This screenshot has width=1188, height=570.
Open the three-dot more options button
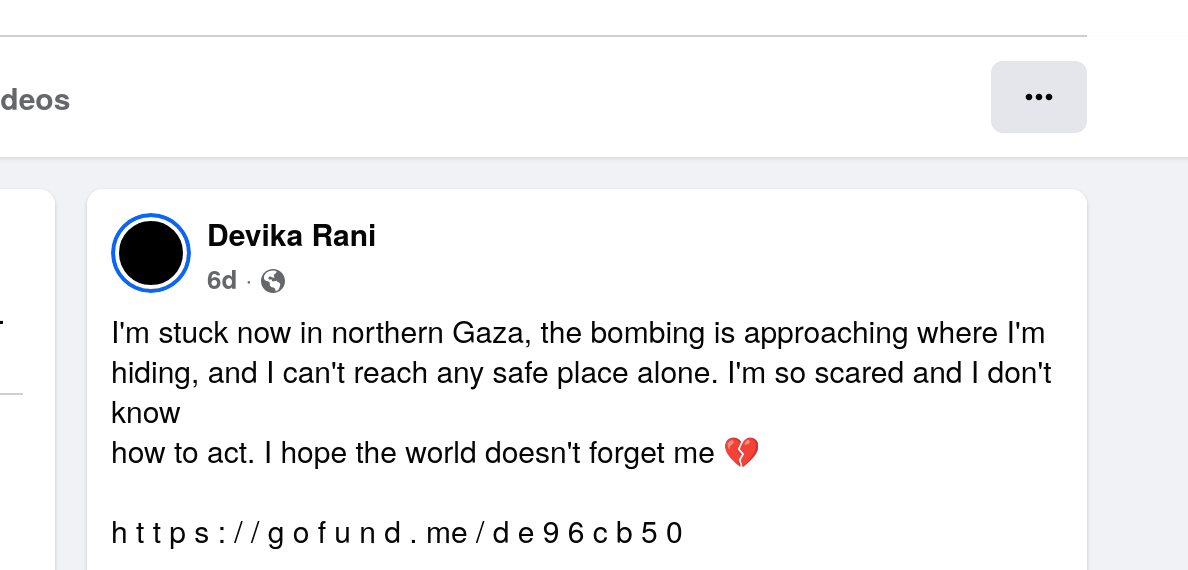[1038, 97]
